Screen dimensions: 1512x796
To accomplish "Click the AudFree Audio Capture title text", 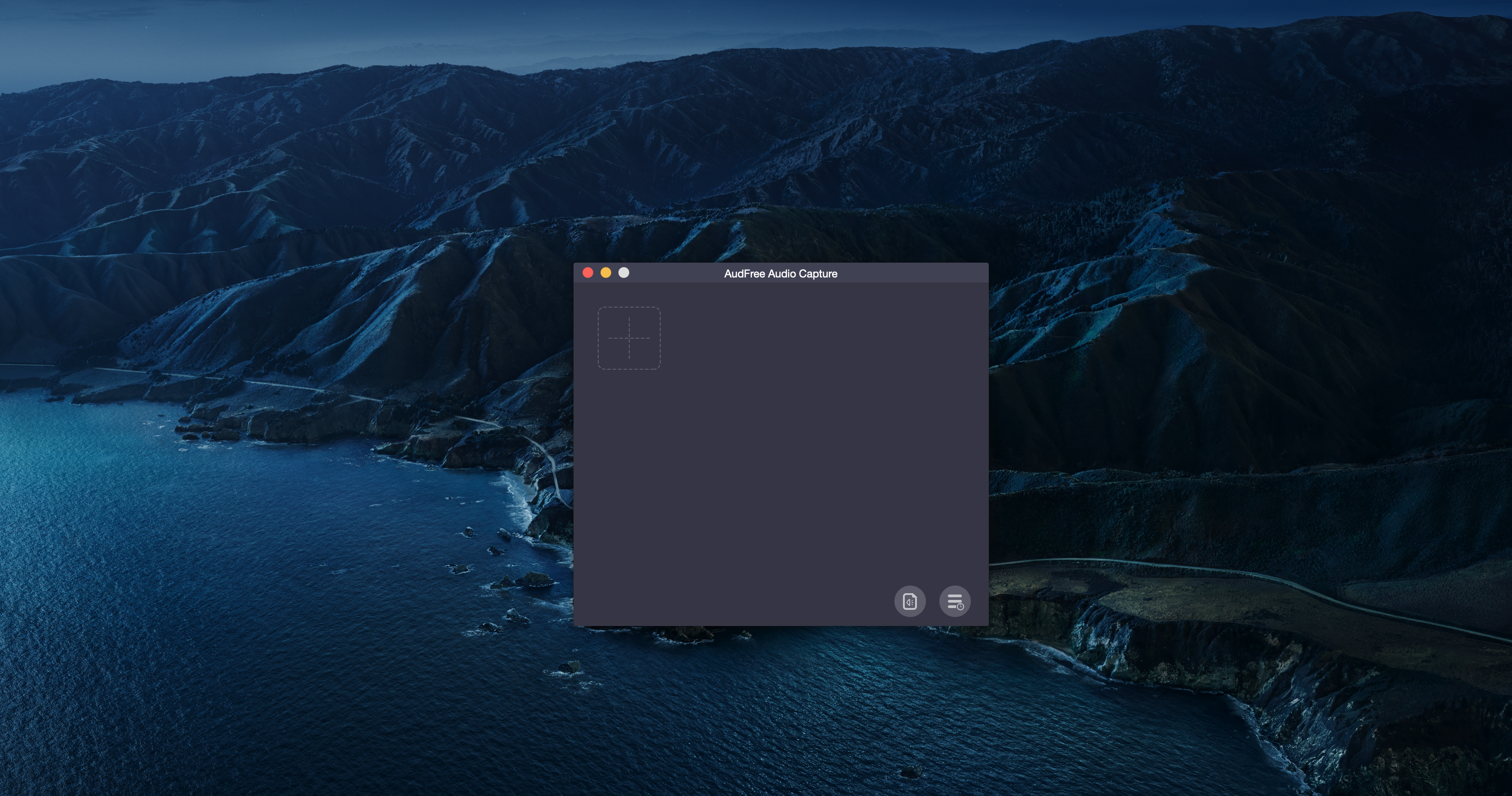I will 780,274.
